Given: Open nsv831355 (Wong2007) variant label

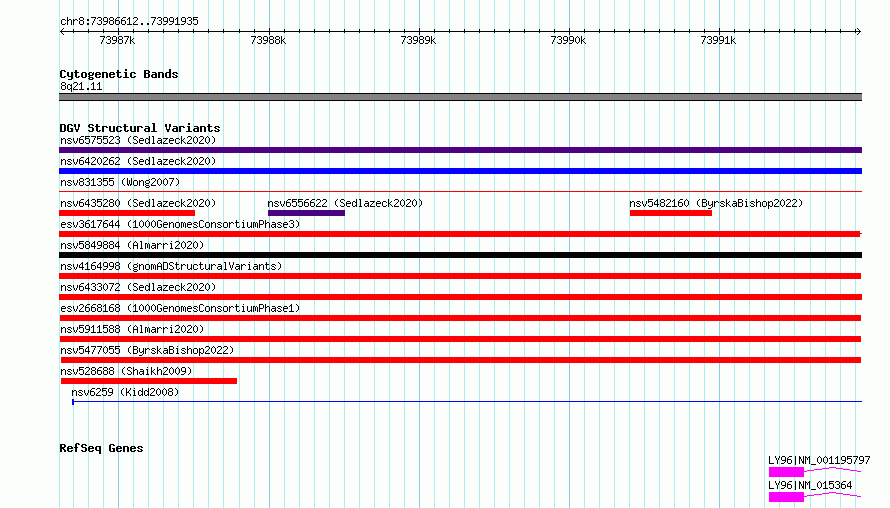Looking at the screenshot, I should pyautogui.click(x=120, y=182).
